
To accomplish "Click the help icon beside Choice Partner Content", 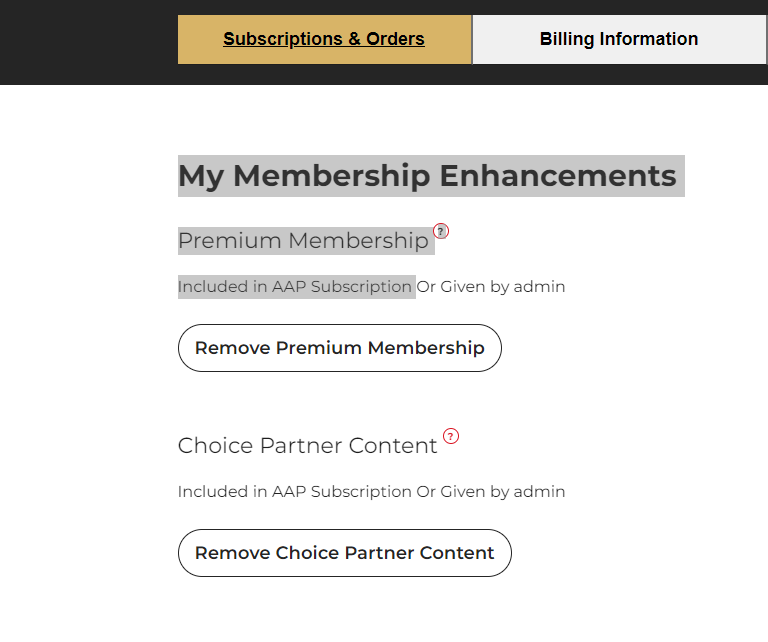I will coord(451,436).
